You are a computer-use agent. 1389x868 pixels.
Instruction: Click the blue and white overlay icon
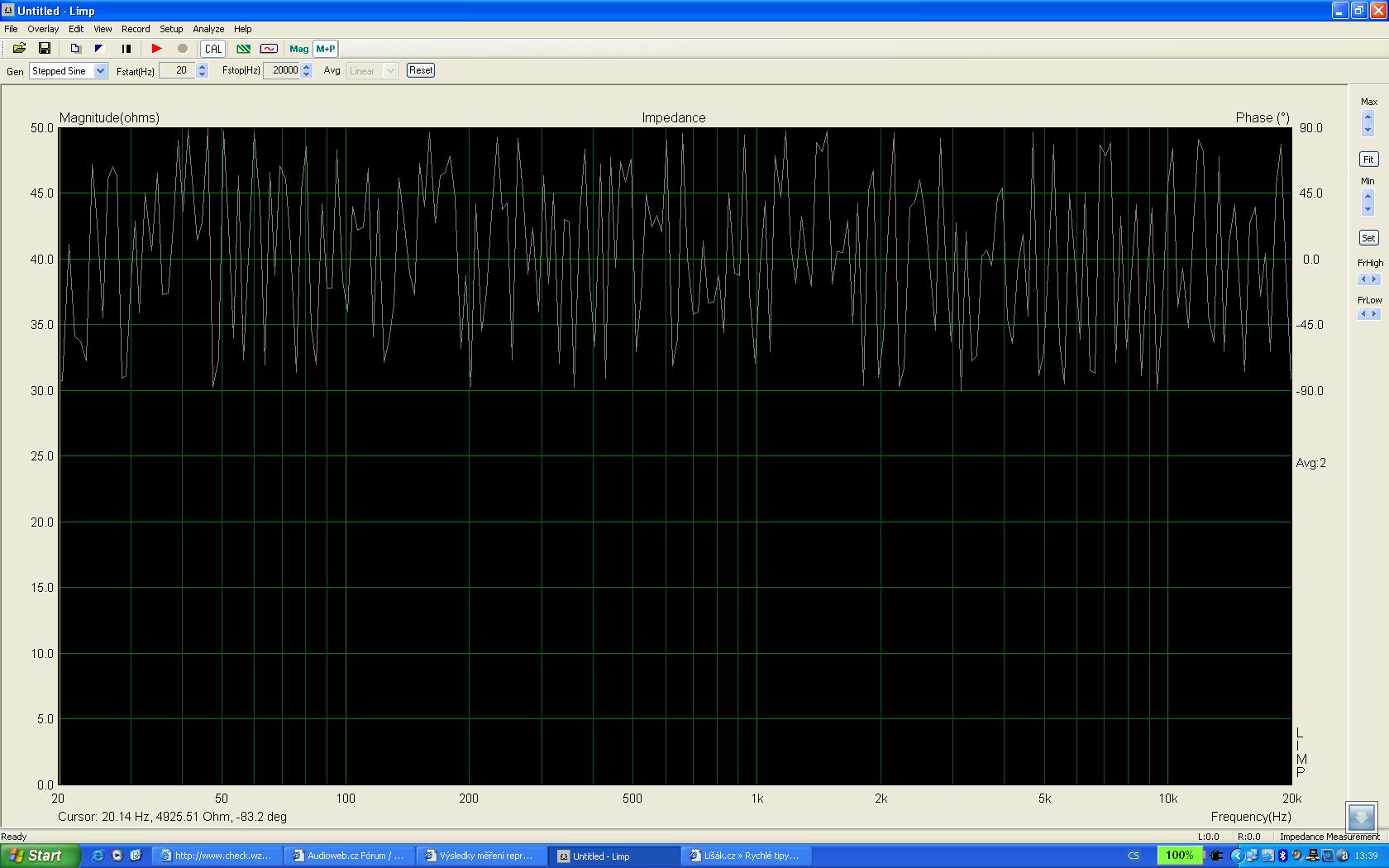(99, 49)
